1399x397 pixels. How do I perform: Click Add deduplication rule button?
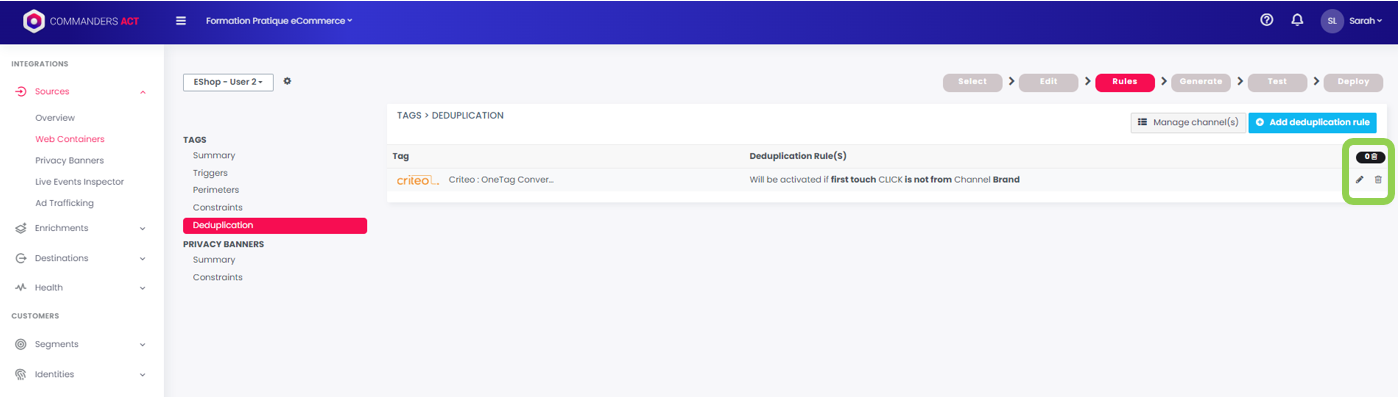[1312, 122]
